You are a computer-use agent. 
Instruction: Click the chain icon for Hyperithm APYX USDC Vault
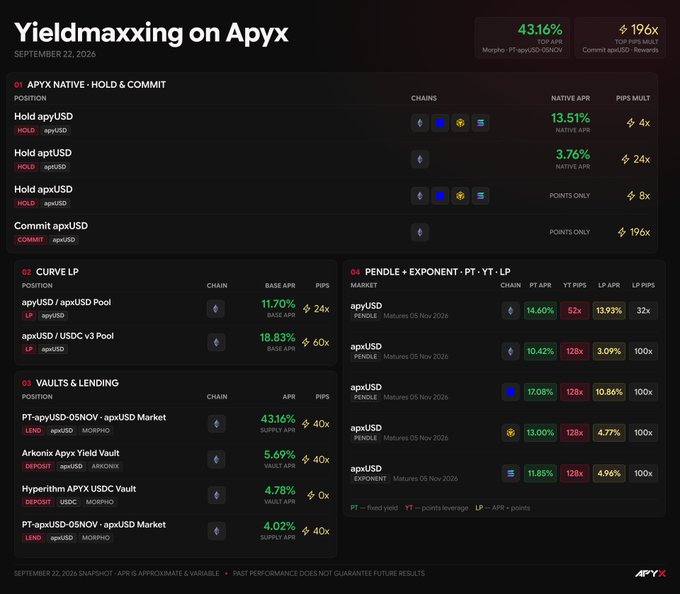pos(216,495)
